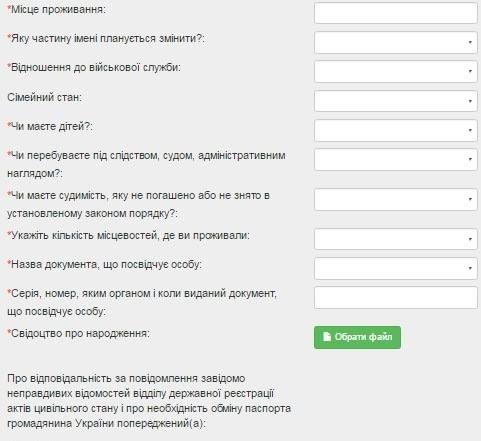Click the Свідоцтво про народження label
Screen dimensions: 481x441
point(79,333)
